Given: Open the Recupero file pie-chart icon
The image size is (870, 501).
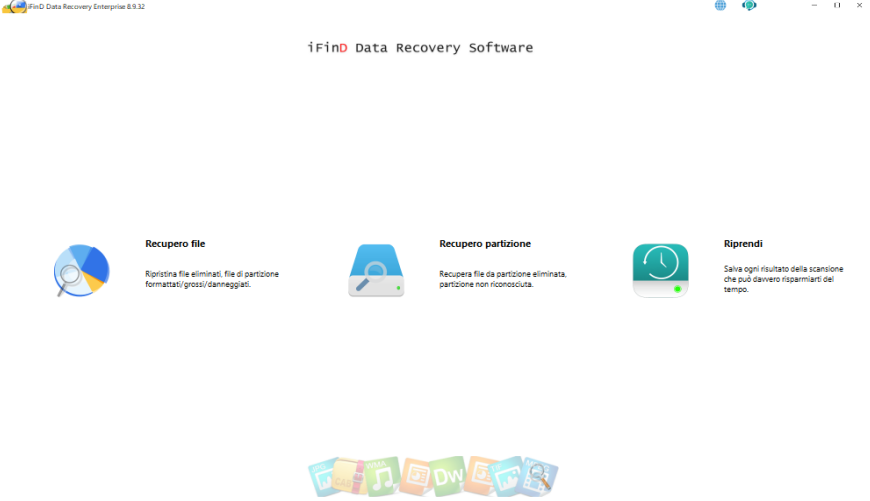Looking at the screenshot, I should pyautogui.click(x=82, y=270).
